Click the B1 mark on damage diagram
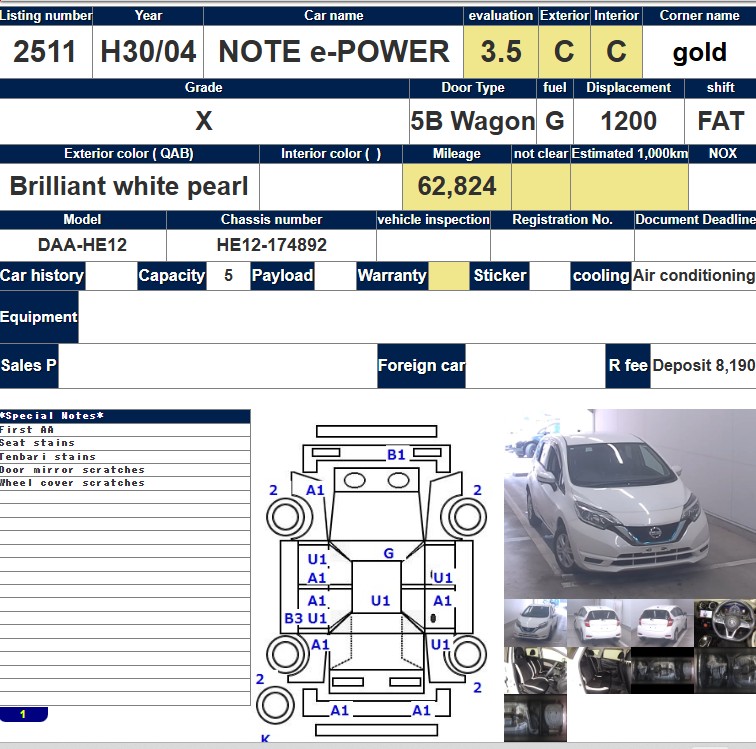 point(396,455)
